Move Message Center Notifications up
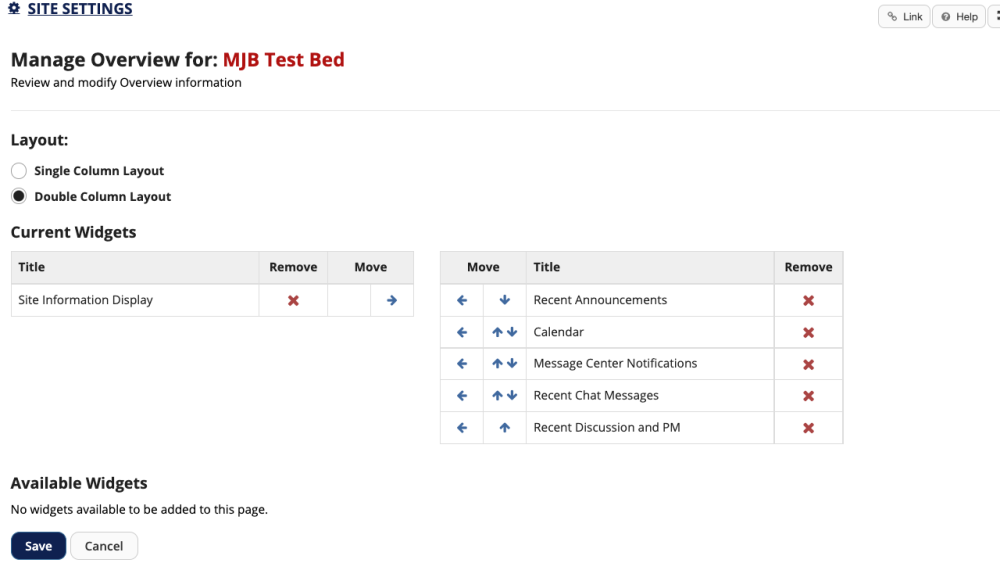 pyautogui.click(x=497, y=363)
